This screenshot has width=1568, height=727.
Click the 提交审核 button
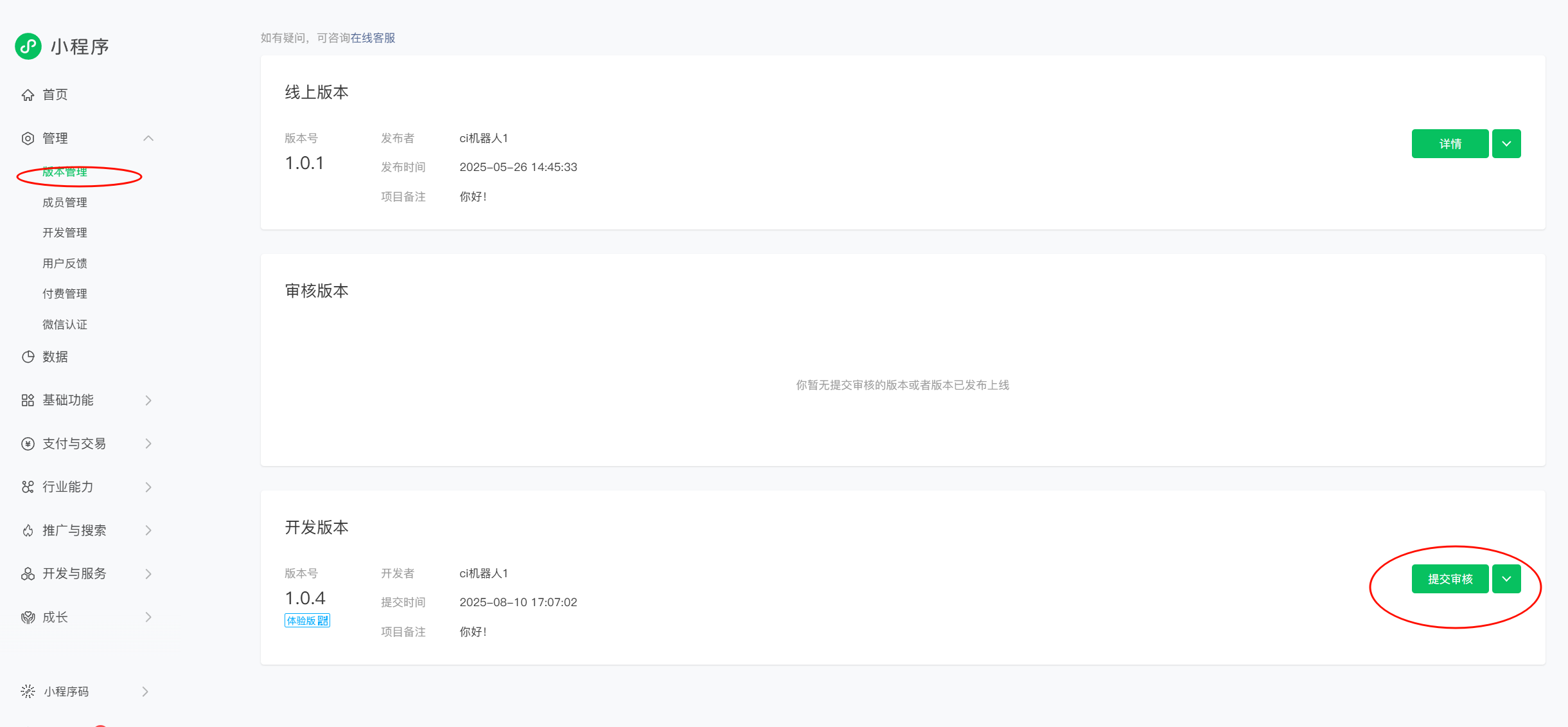(1450, 579)
